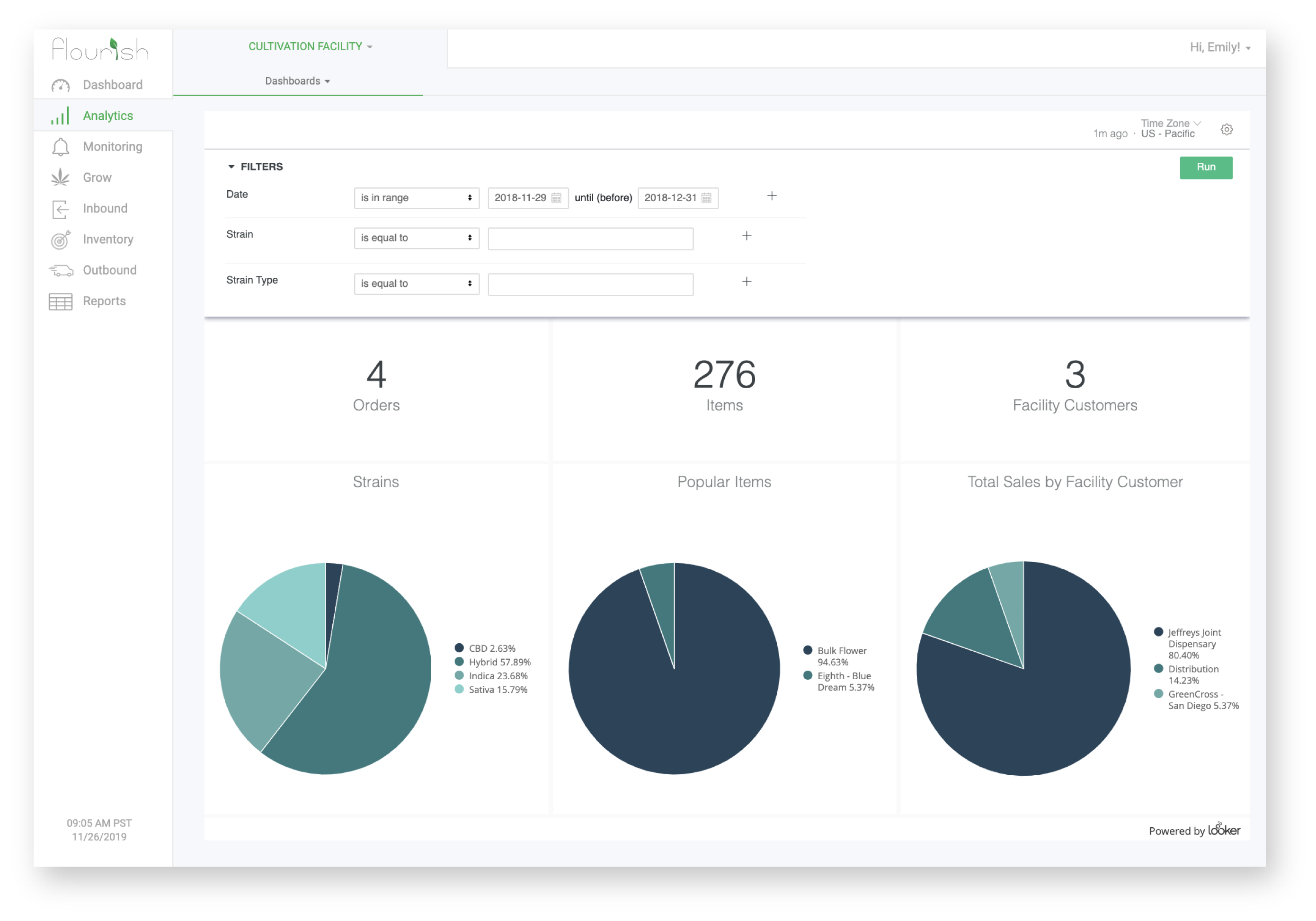This screenshot has height=921, width=1316.
Task: Add another Date filter with plus
Action: coord(772,196)
